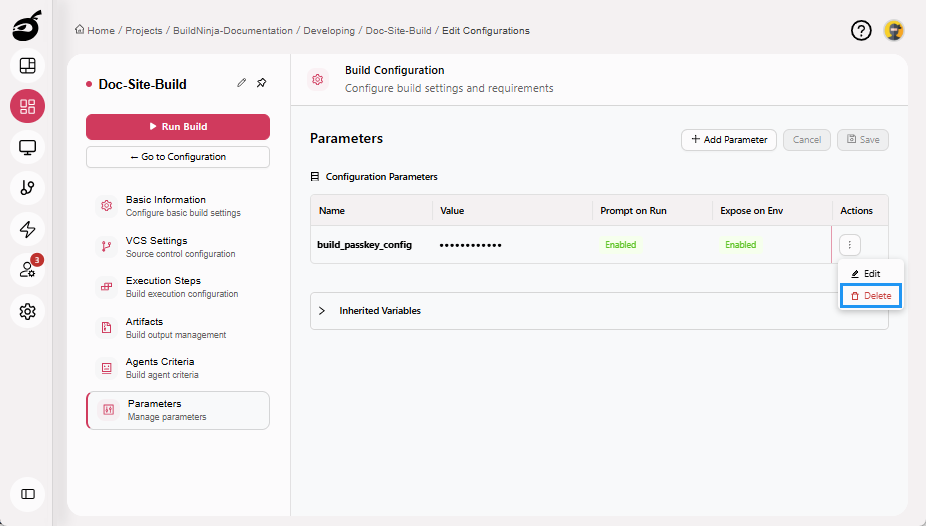Expand the Inherited Variables section
Image resolution: width=926 pixels, height=526 pixels.
322,311
